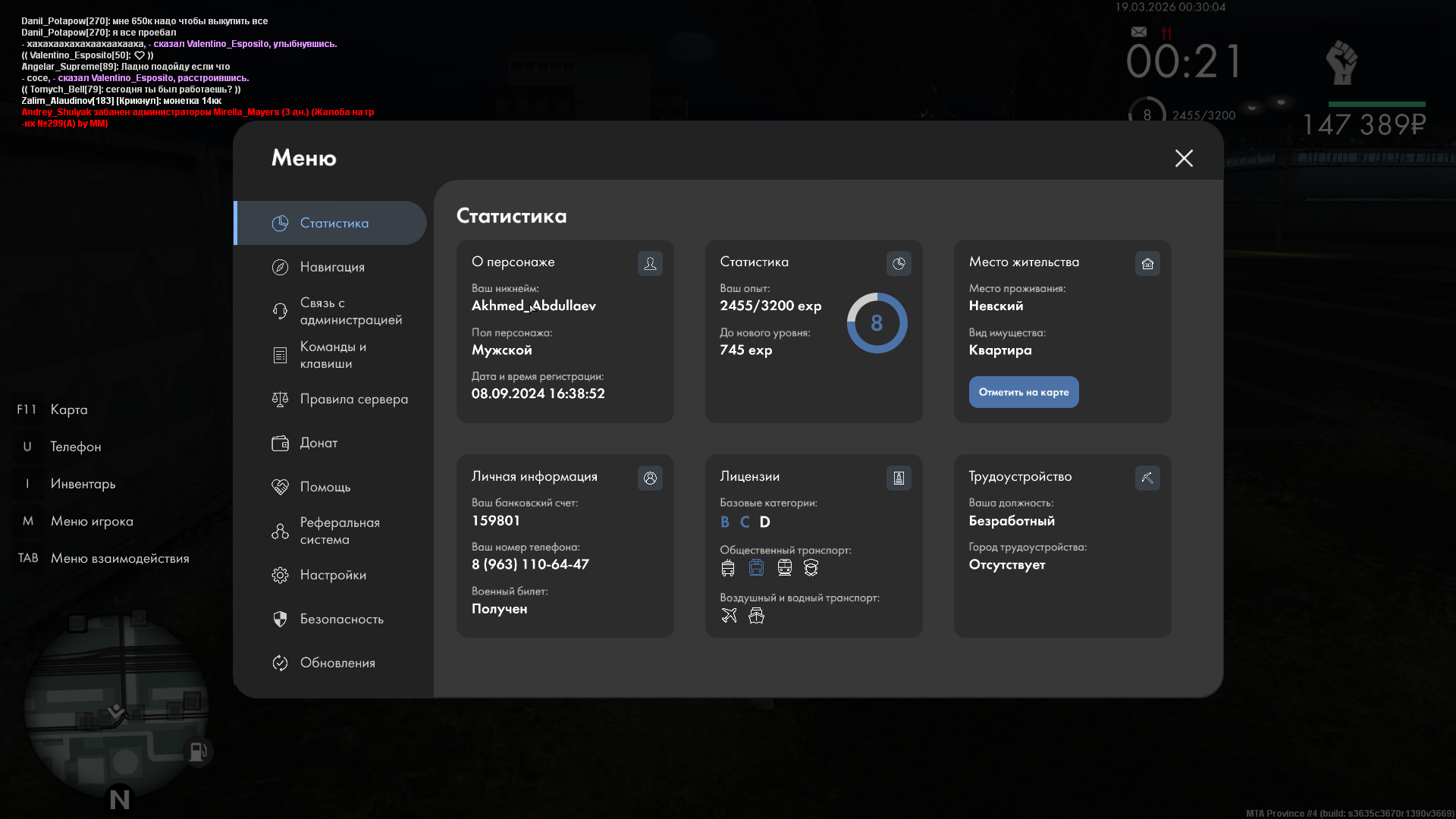Click the boat license icon
The width and height of the screenshot is (1456, 819).
click(x=756, y=615)
